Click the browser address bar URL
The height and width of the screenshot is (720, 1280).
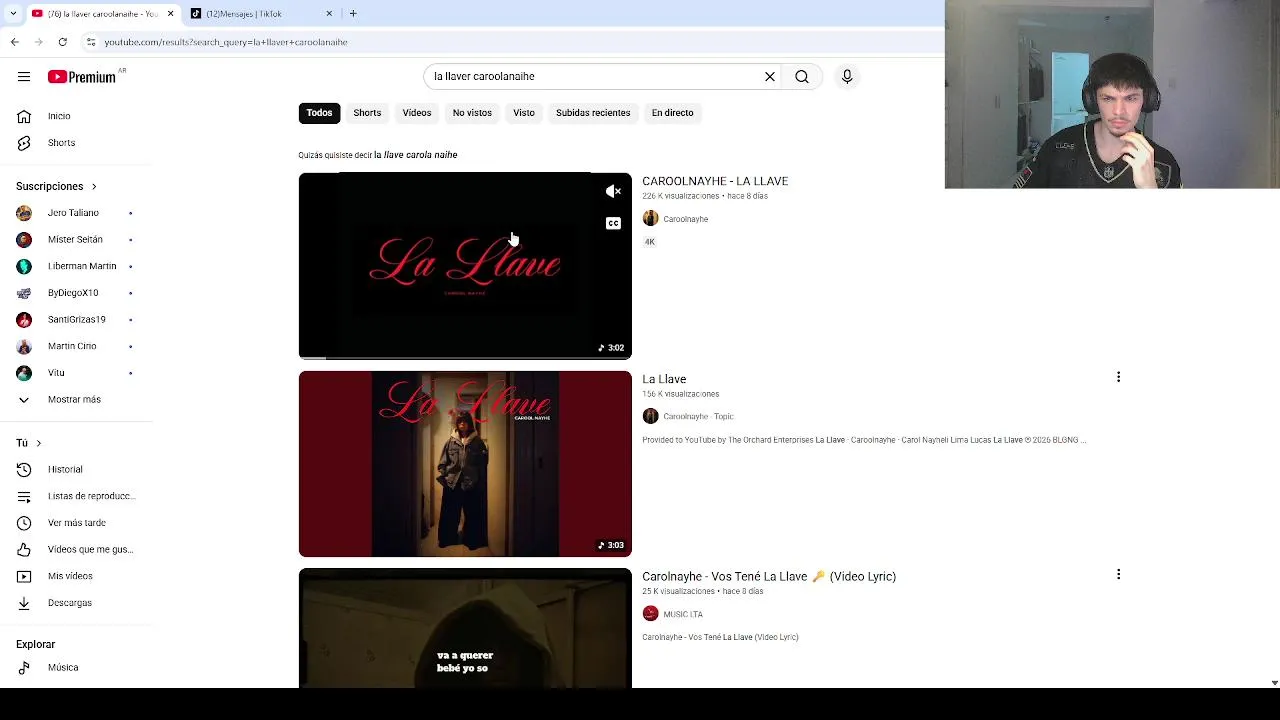[226, 42]
